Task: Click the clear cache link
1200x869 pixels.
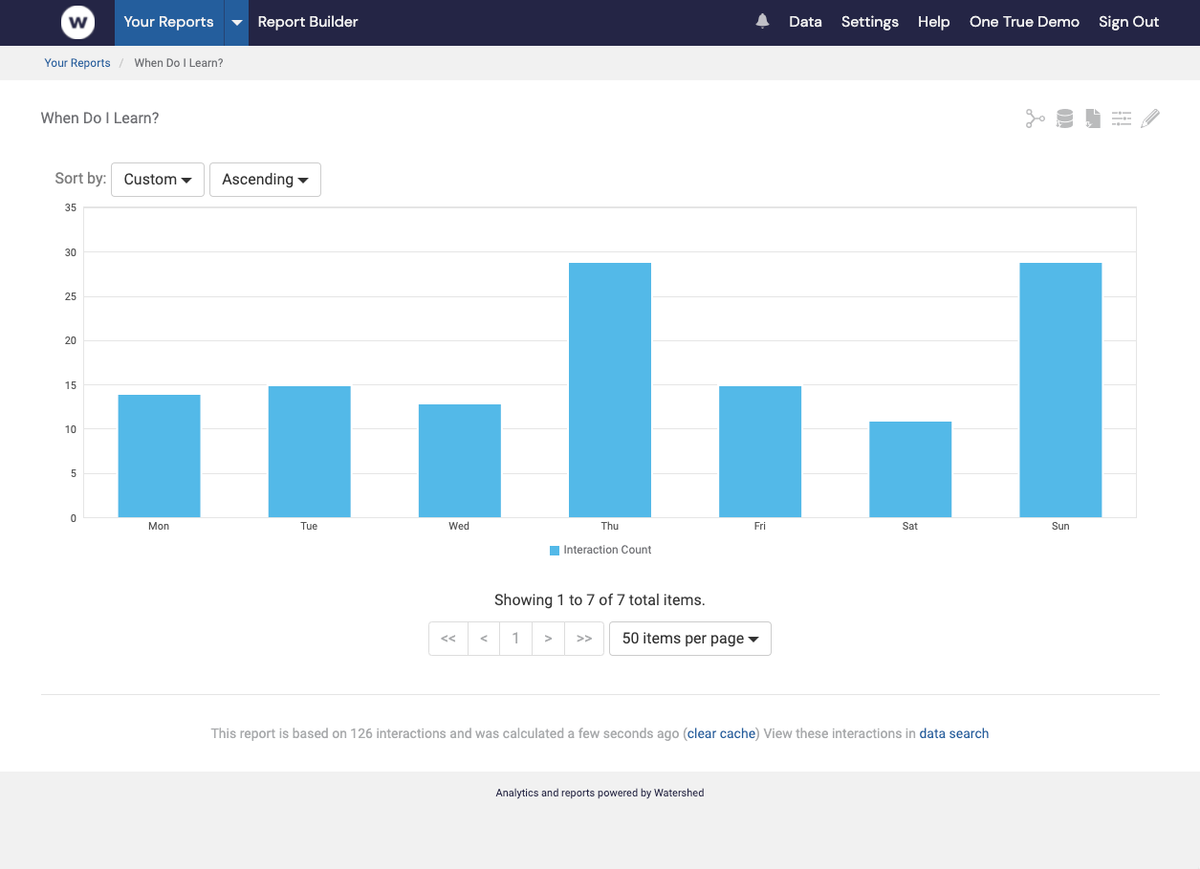Action: [720, 733]
